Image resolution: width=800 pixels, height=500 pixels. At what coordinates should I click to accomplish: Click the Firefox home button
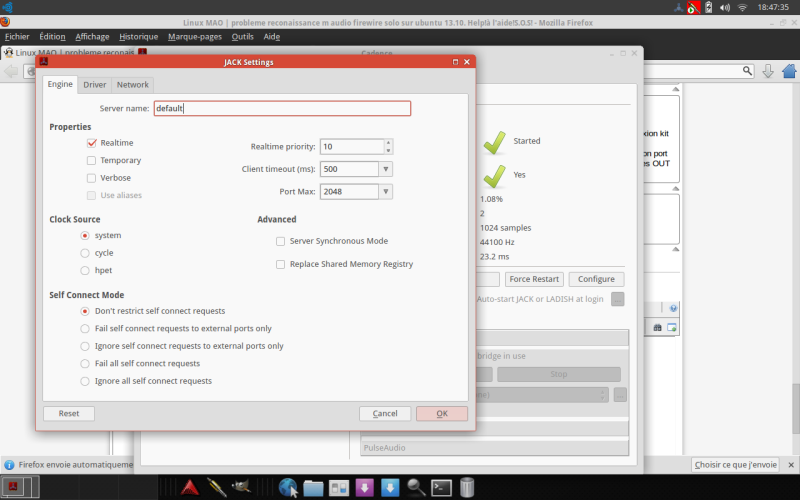click(789, 71)
